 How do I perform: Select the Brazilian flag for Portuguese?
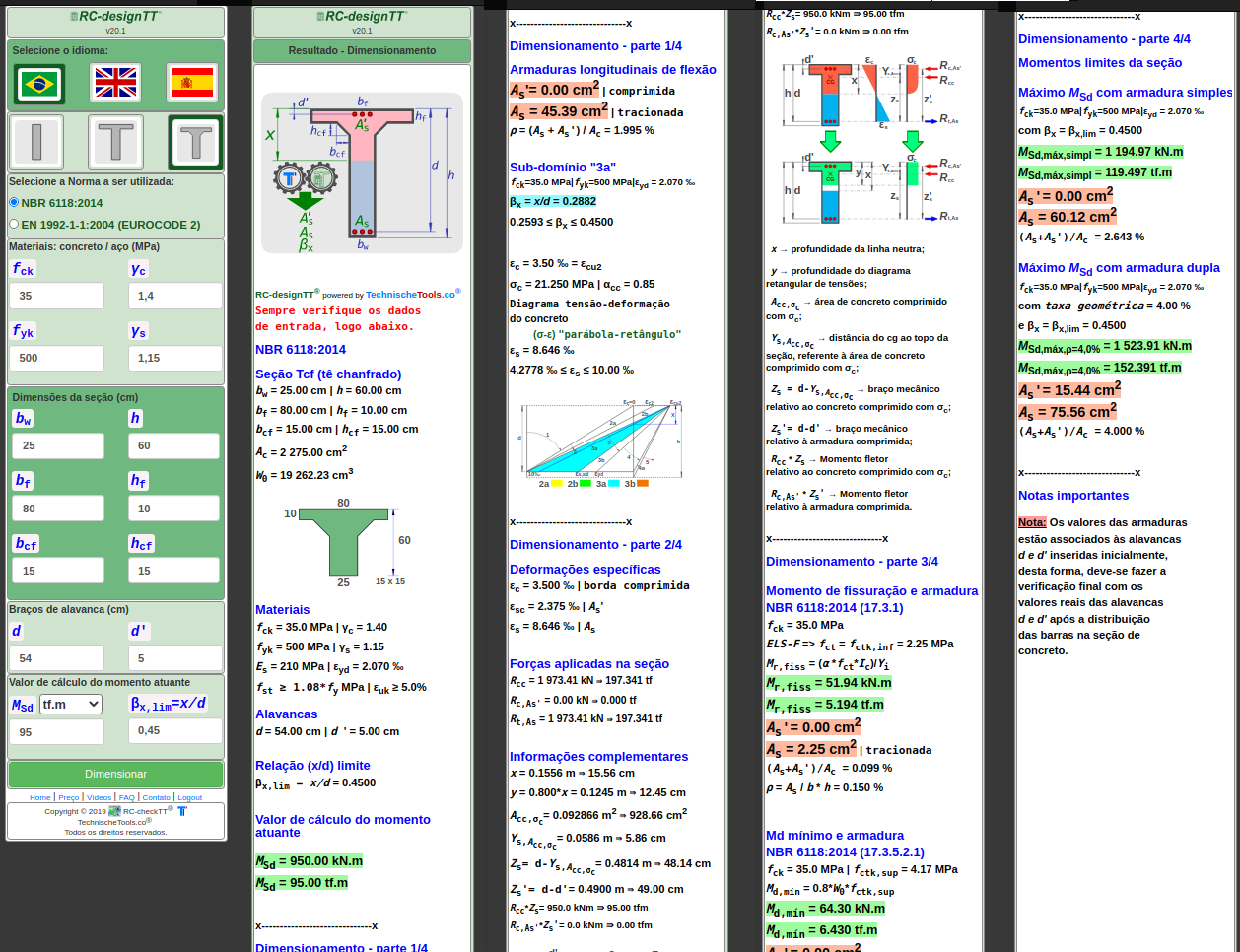click(39, 84)
